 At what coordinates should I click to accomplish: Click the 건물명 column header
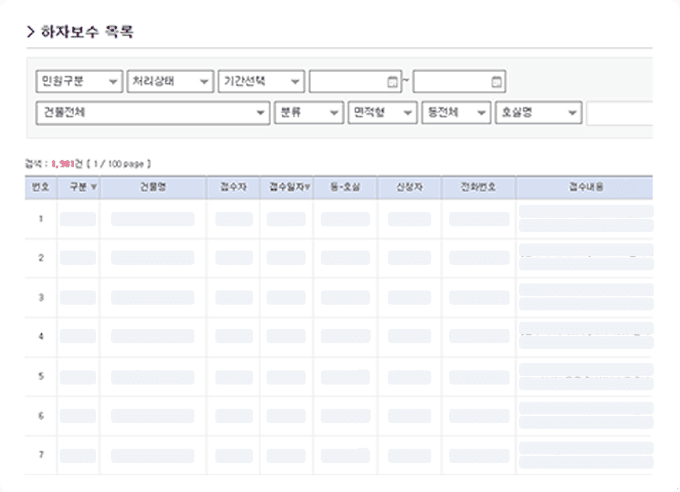[153, 187]
